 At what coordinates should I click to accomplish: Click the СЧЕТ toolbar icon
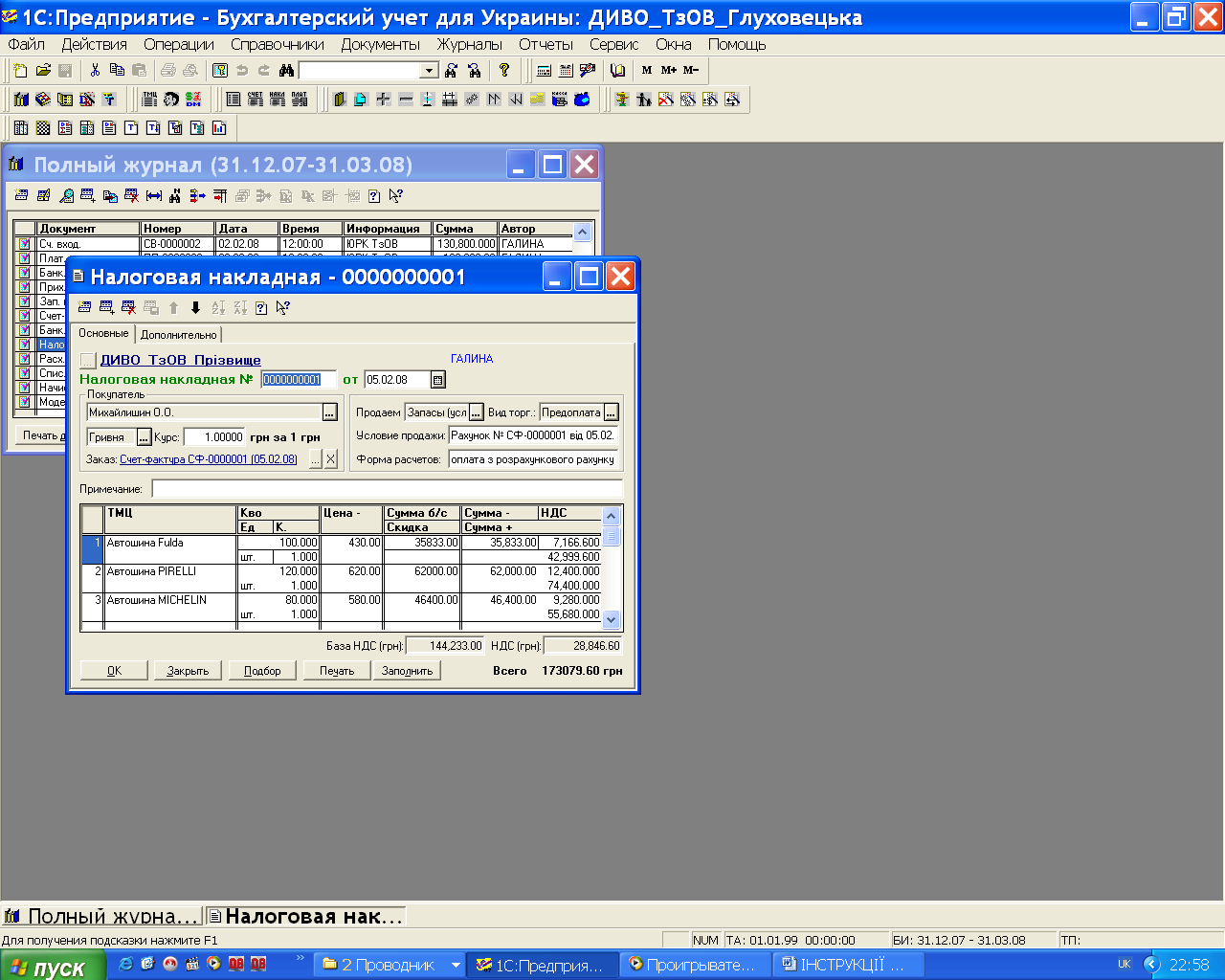point(256,99)
